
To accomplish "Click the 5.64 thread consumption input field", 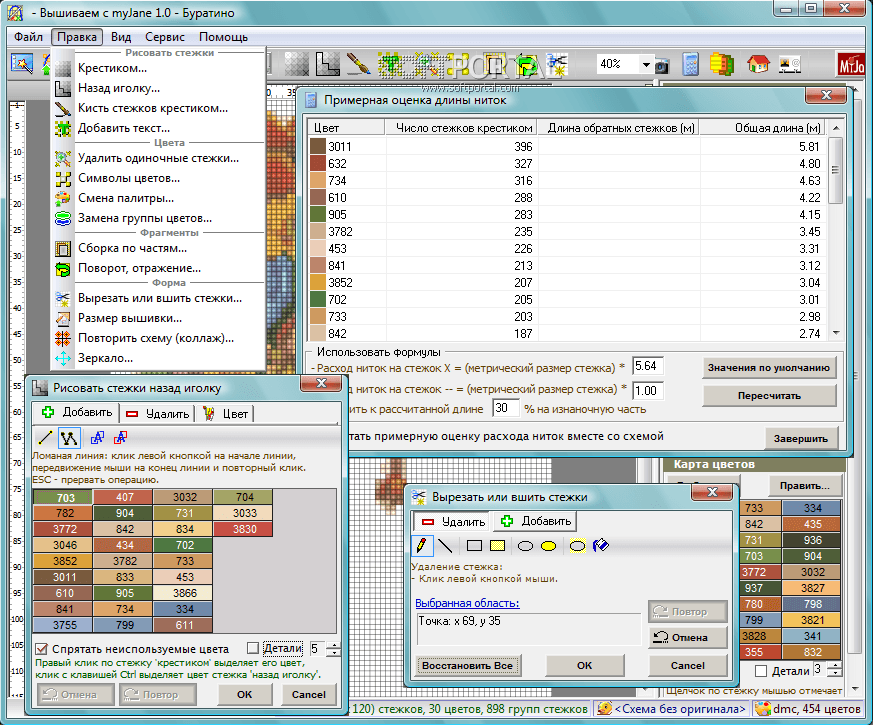I will pos(649,366).
